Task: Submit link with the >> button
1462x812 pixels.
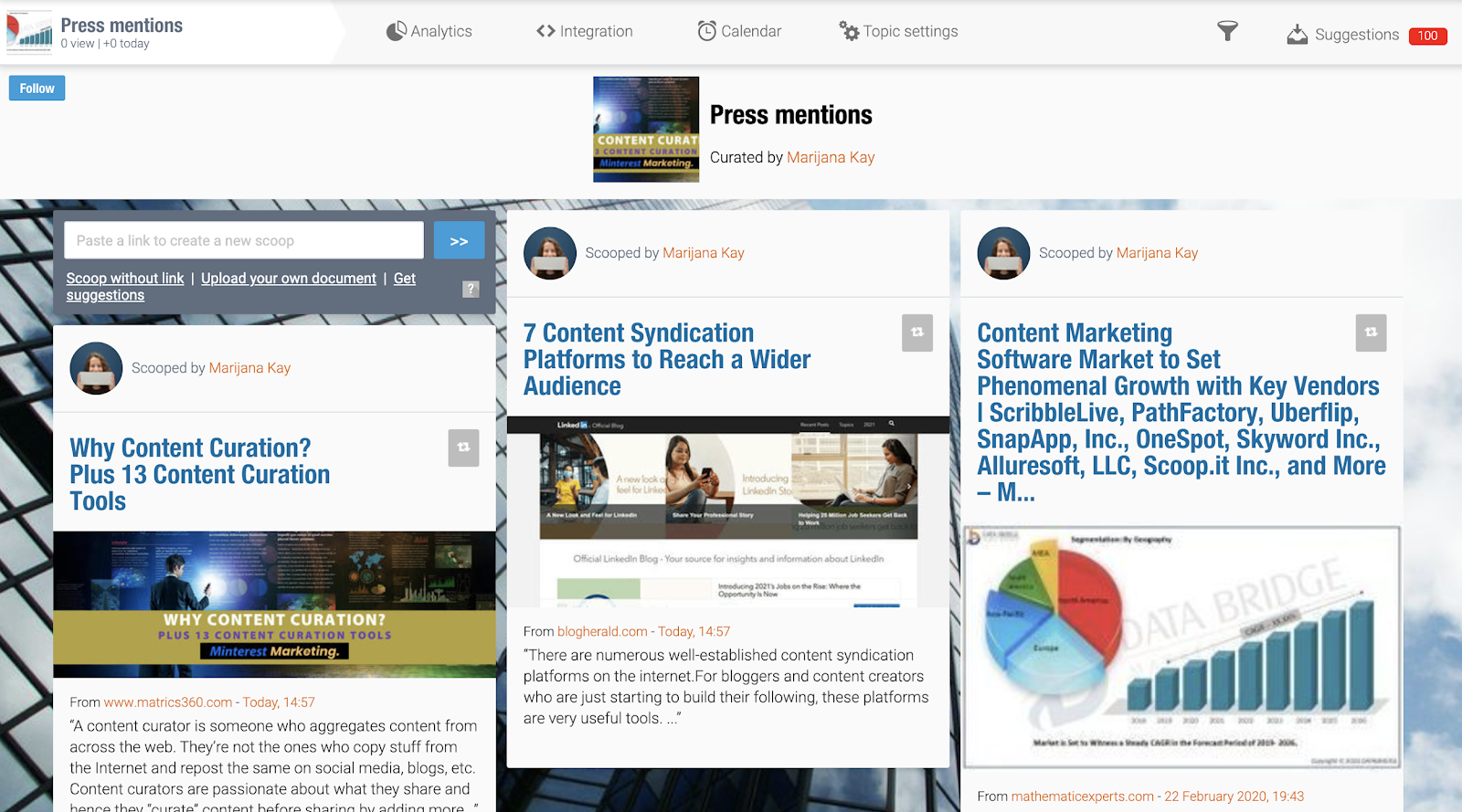Action: [459, 240]
